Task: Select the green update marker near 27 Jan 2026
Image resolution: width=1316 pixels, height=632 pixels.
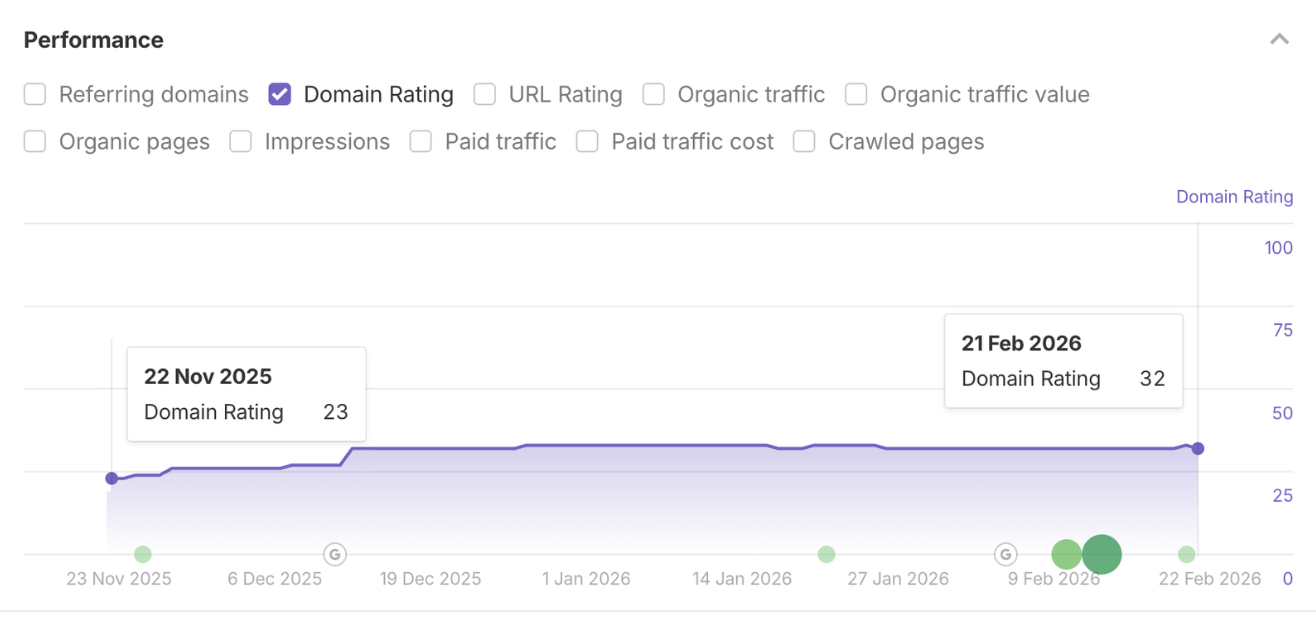Action: pos(826,553)
